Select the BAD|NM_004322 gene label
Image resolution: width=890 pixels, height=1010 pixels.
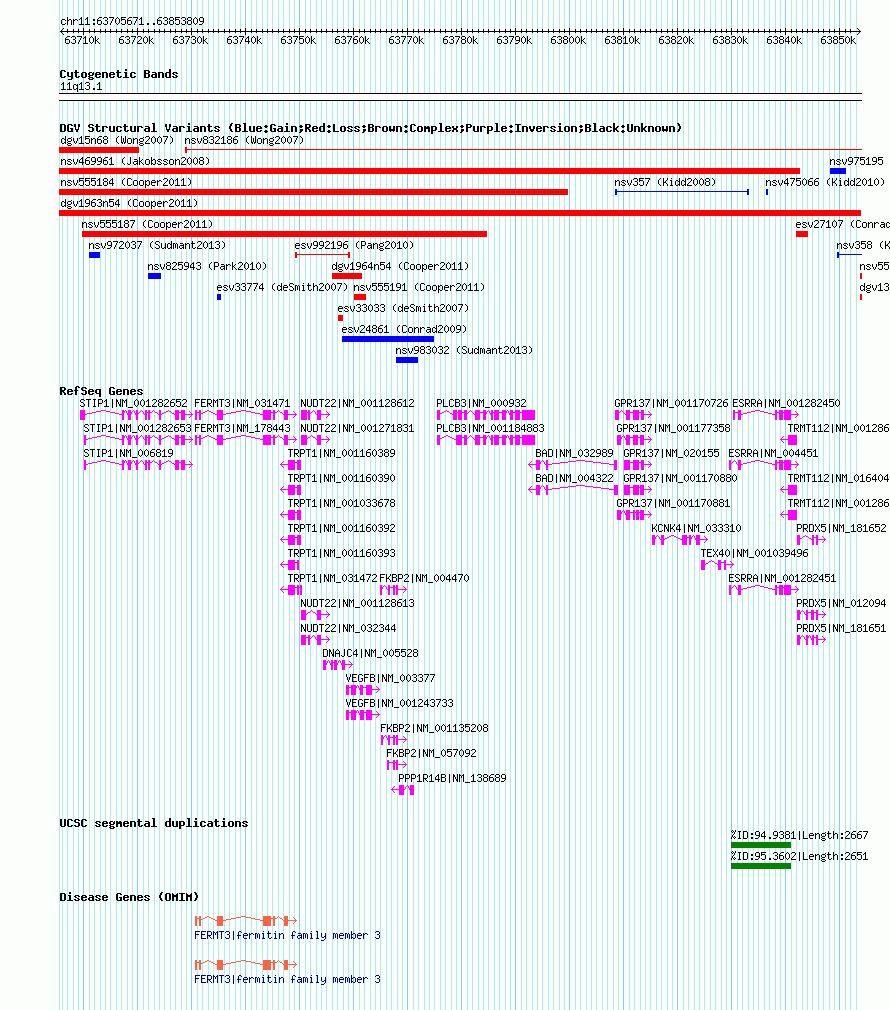pyautogui.click(x=574, y=479)
